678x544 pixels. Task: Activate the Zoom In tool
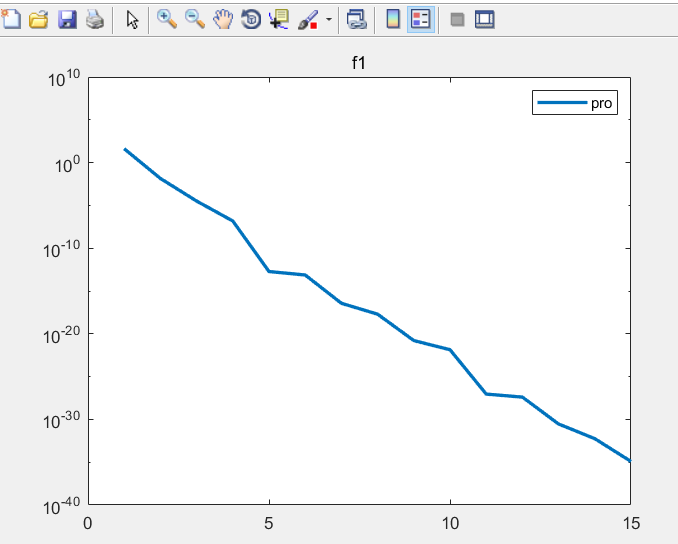coord(166,19)
